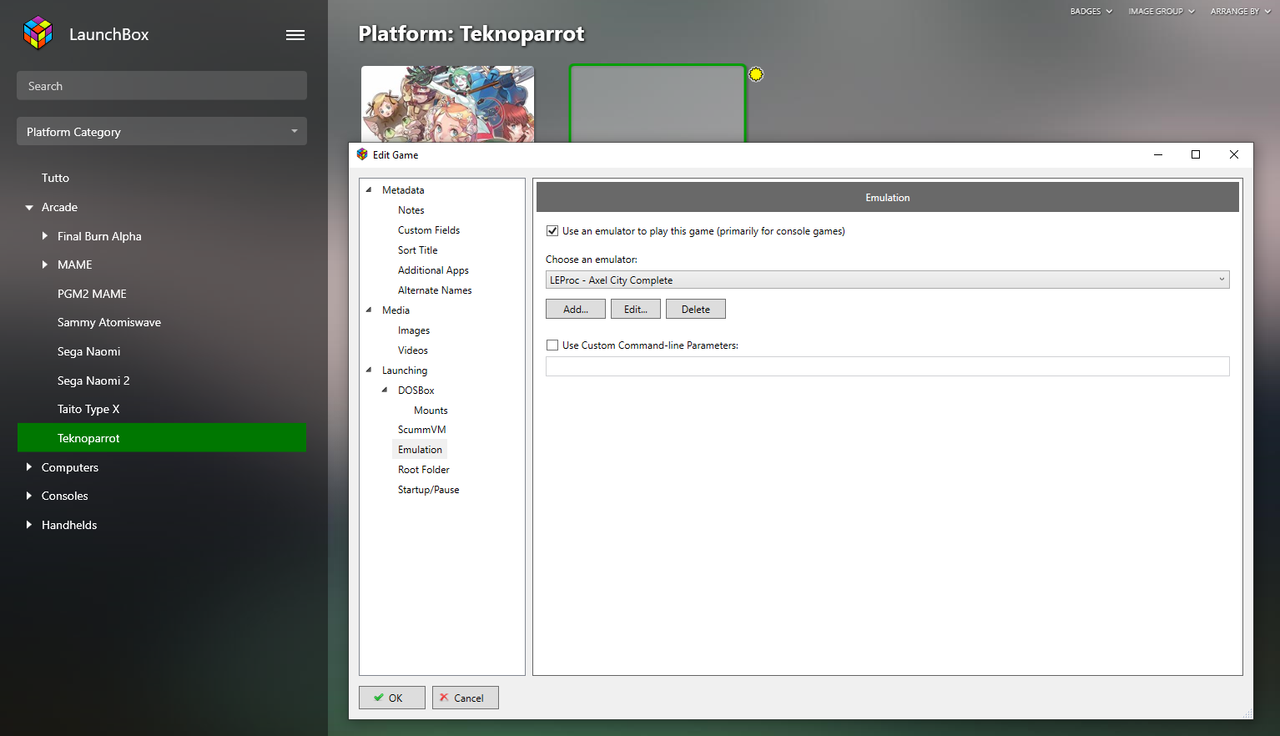1280x736 pixels.
Task: Expand the MAME platform arrow
Action: pyautogui.click(x=45, y=265)
